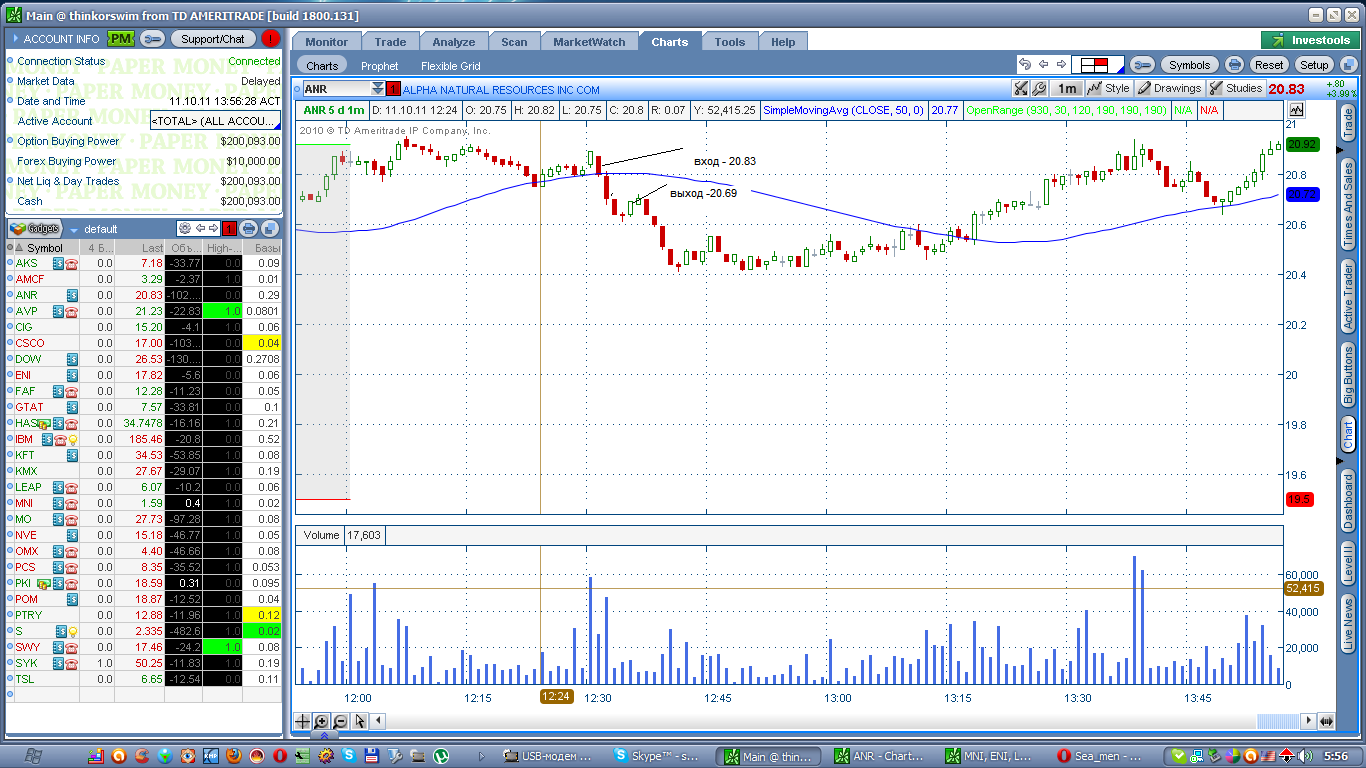Click the watchlist print icon
Image resolution: width=1366 pixels, height=768 pixels.
[248, 228]
